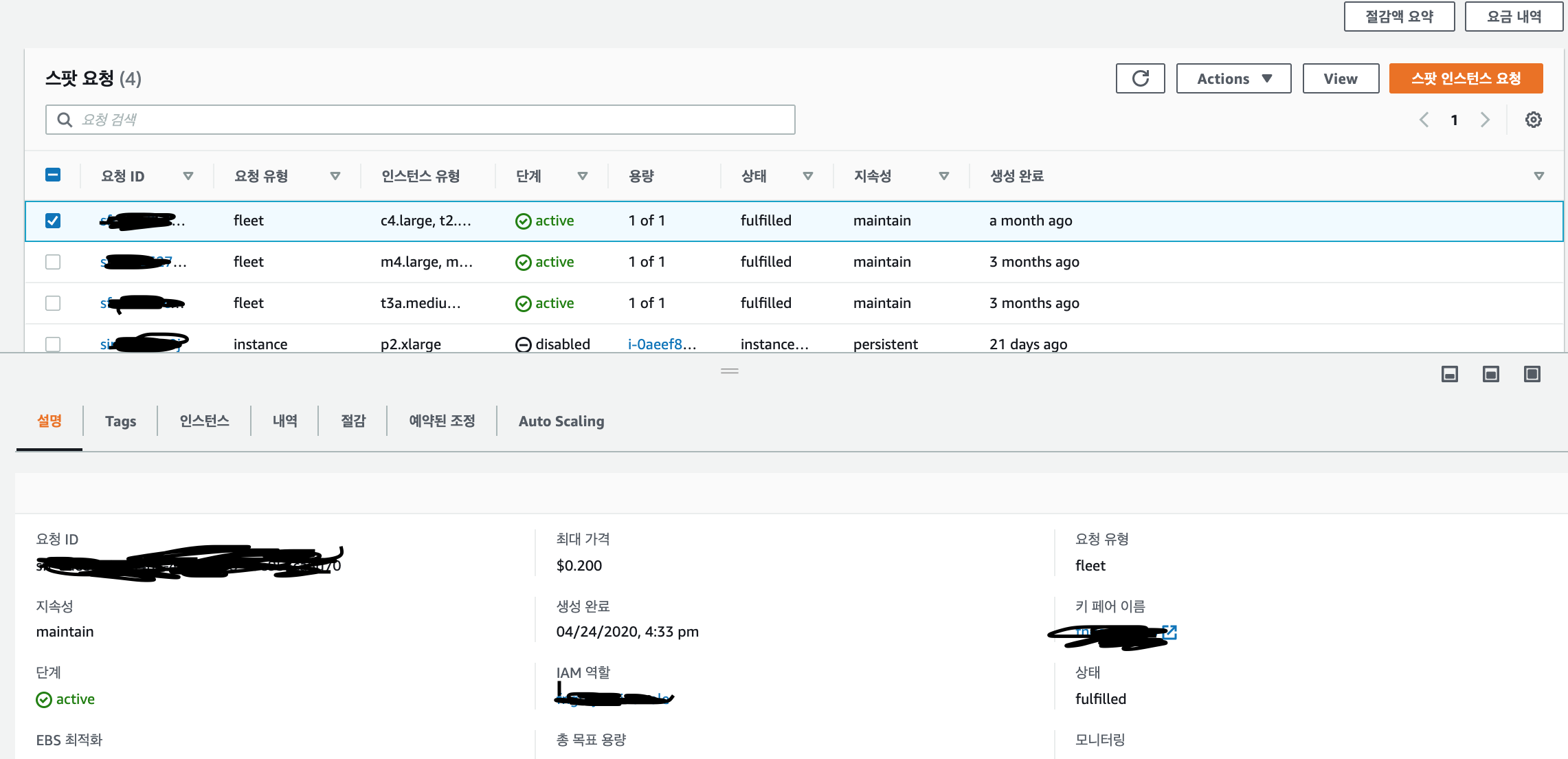
Task: Maximize detail panel to full icon
Action: 1532,374
